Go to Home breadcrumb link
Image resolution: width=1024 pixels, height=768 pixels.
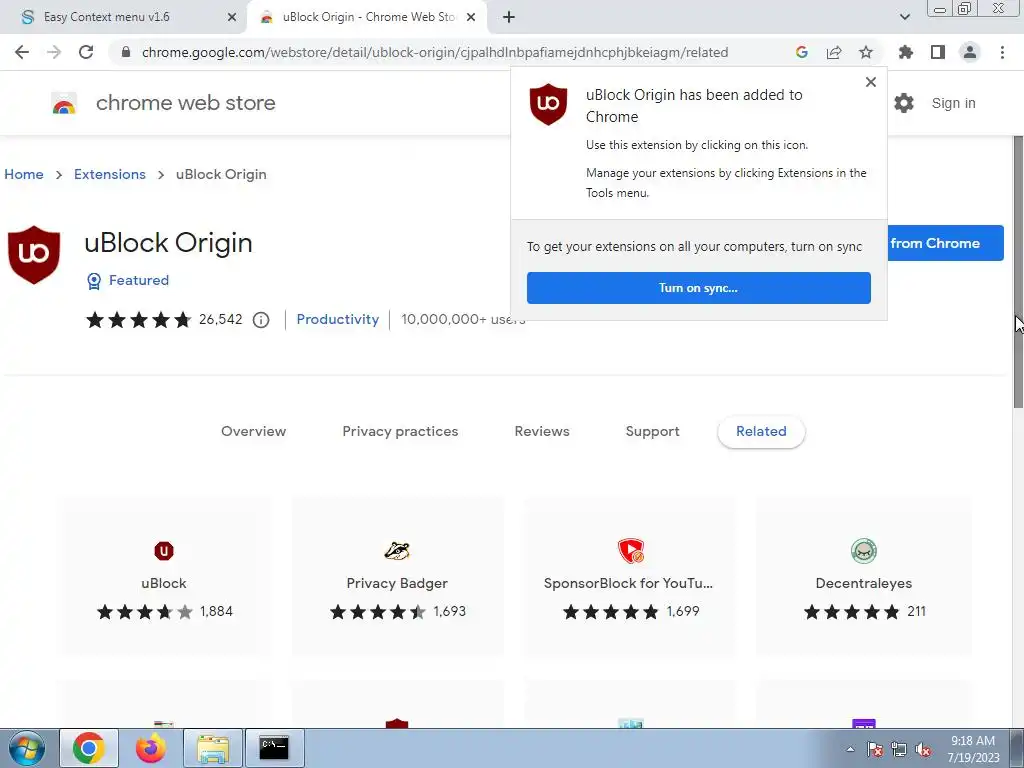(x=24, y=174)
